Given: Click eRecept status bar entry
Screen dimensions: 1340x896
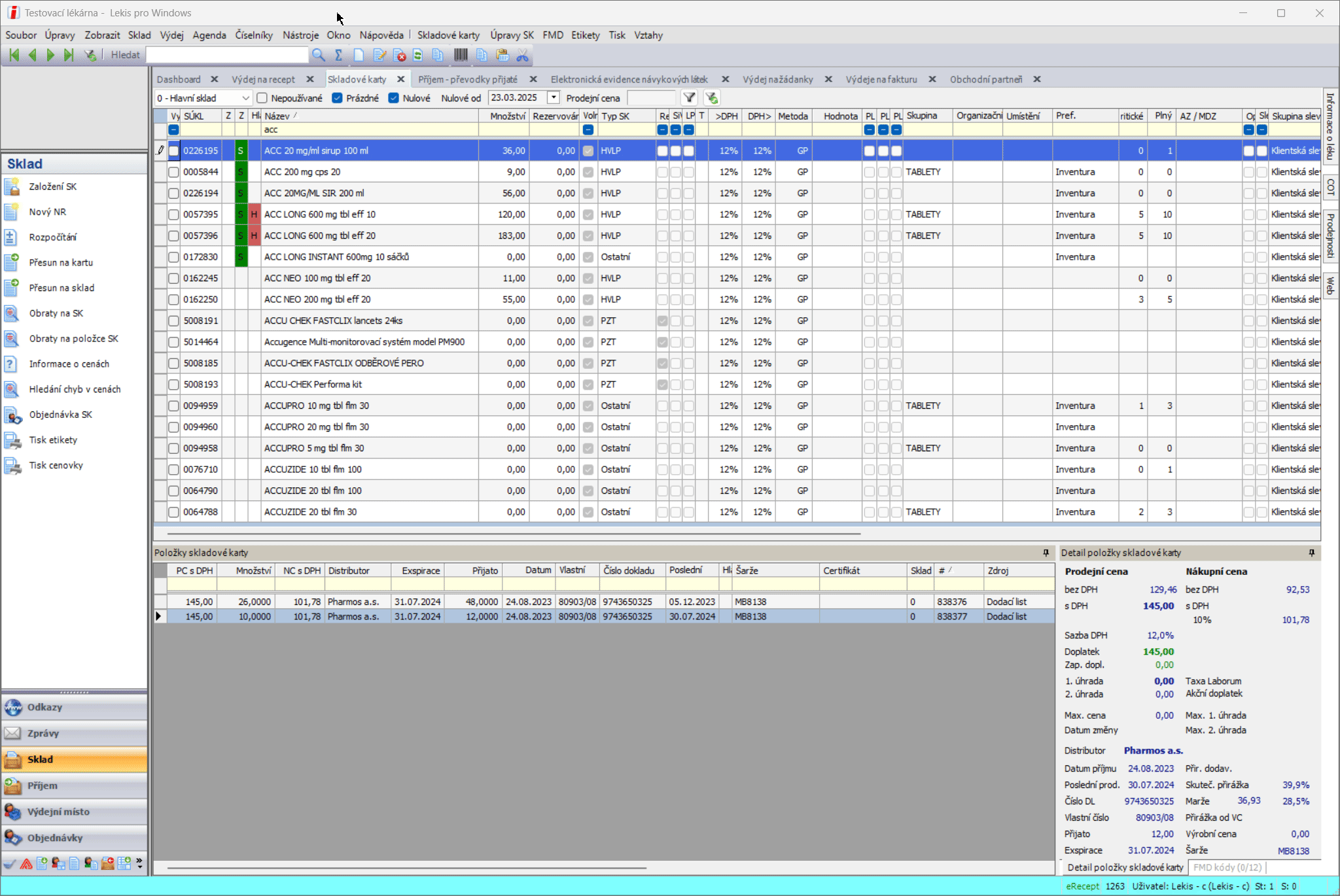Looking at the screenshot, I should [1082, 886].
